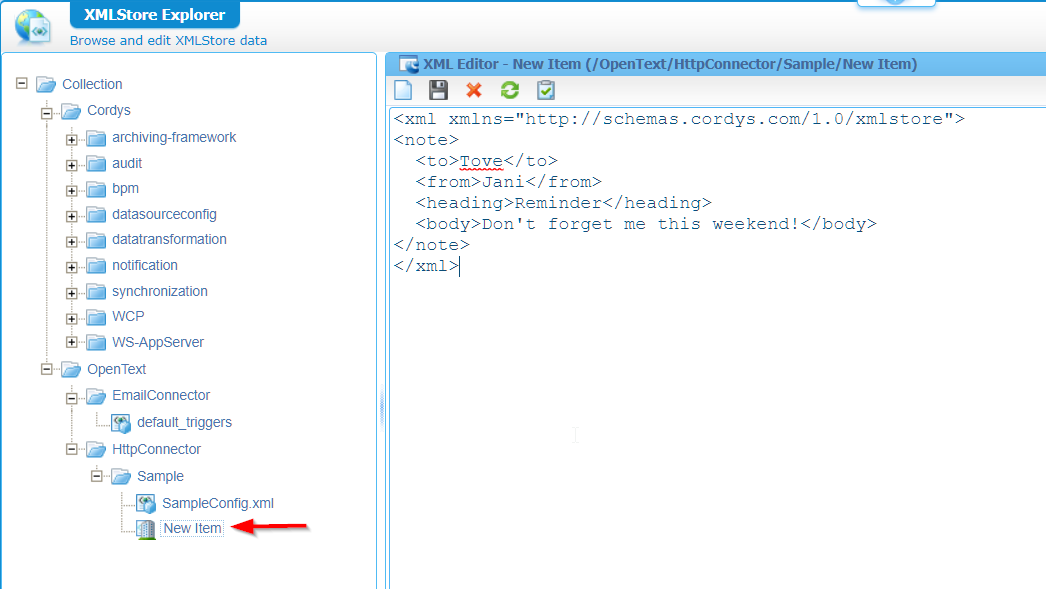This screenshot has height=589, width=1046.
Task: Expand the WCP node
Action: pyautogui.click(x=71, y=318)
